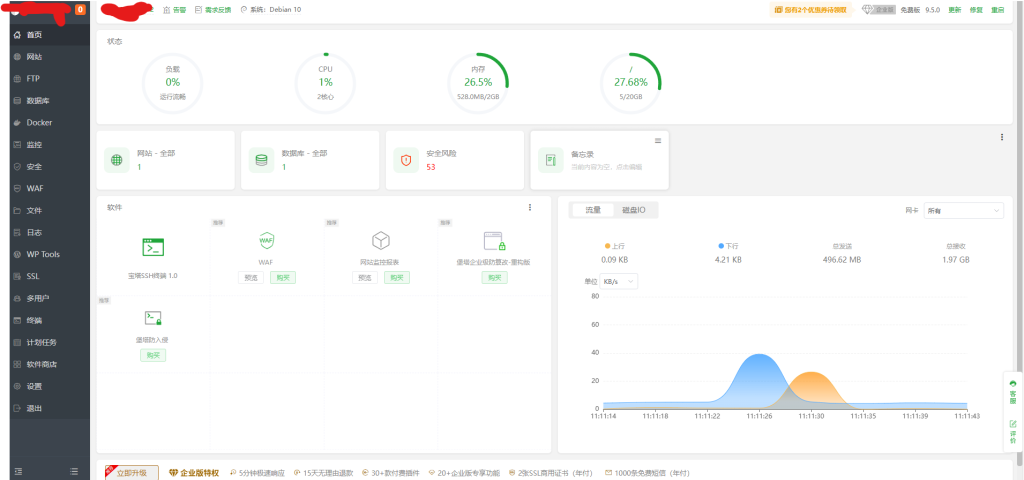The image size is (1024, 480).
Task: Open the 单位 KB/s unit dropdown
Action: click(619, 282)
